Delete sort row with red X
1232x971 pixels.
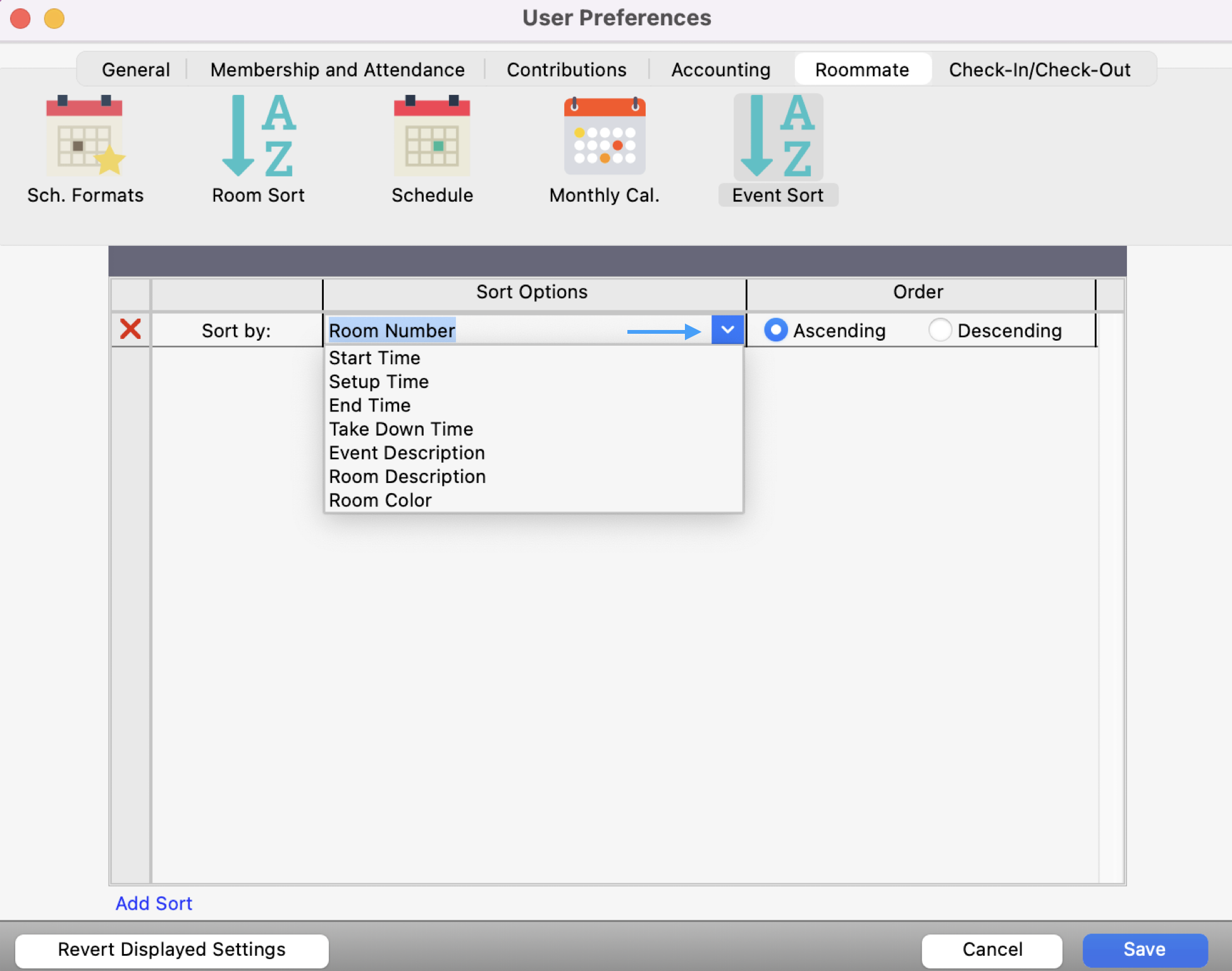tap(130, 329)
